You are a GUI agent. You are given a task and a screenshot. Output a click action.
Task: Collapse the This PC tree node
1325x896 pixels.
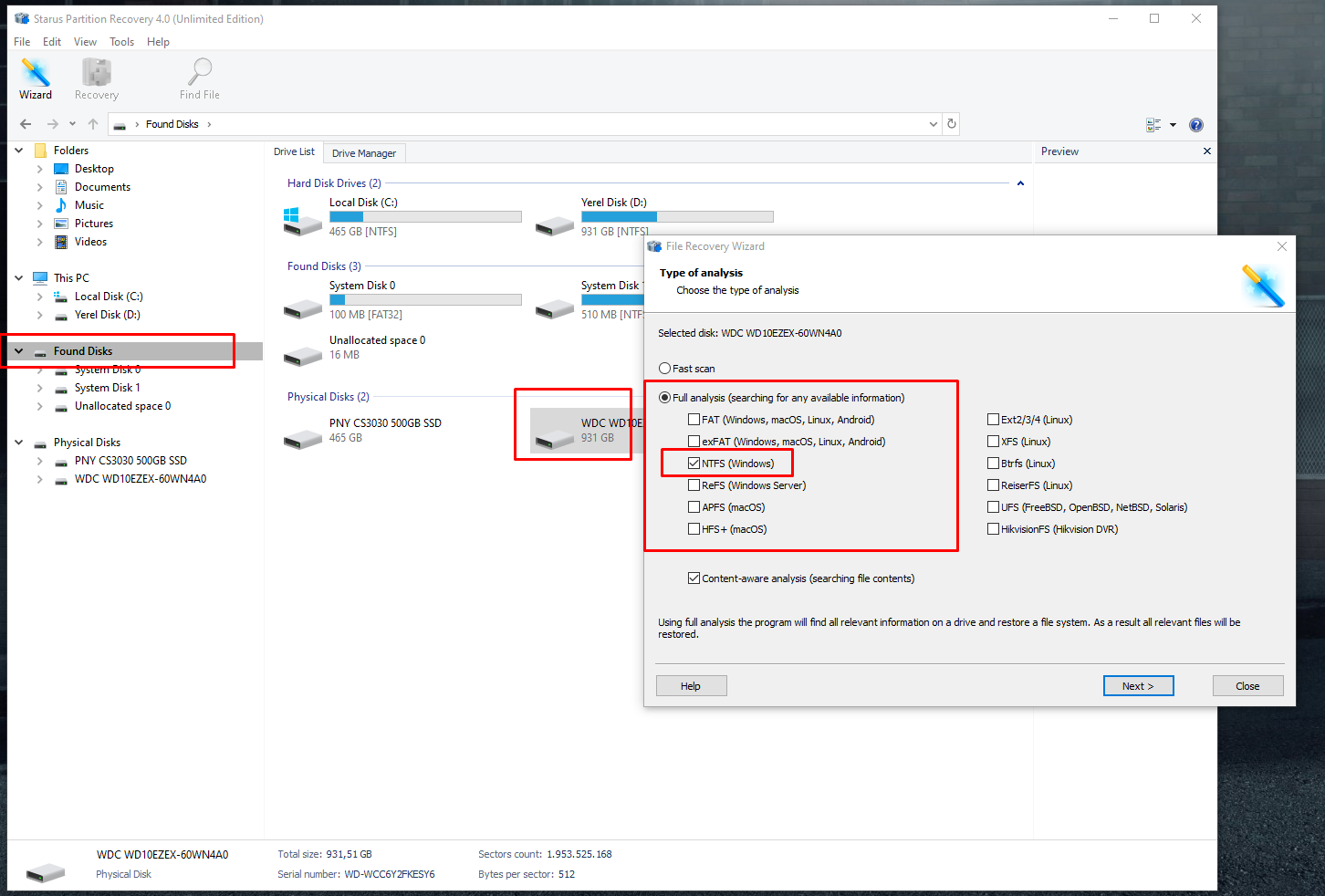tap(18, 278)
